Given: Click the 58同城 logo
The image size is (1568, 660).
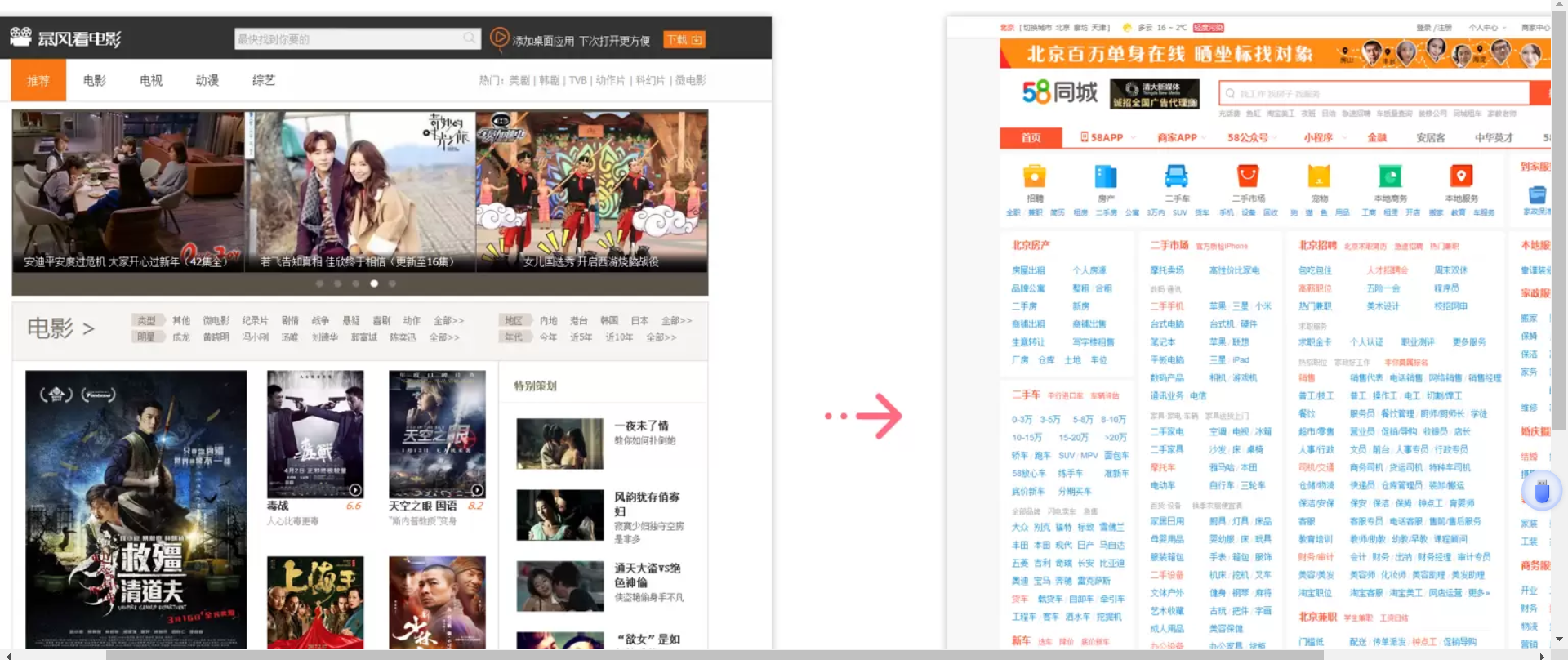Looking at the screenshot, I should (x=1060, y=92).
